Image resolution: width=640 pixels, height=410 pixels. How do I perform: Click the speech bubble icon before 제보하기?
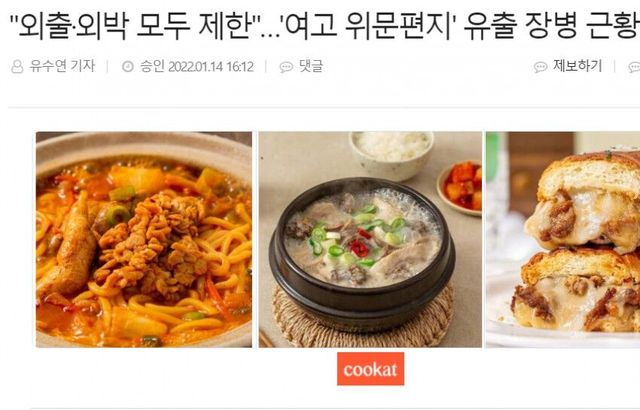pos(540,67)
